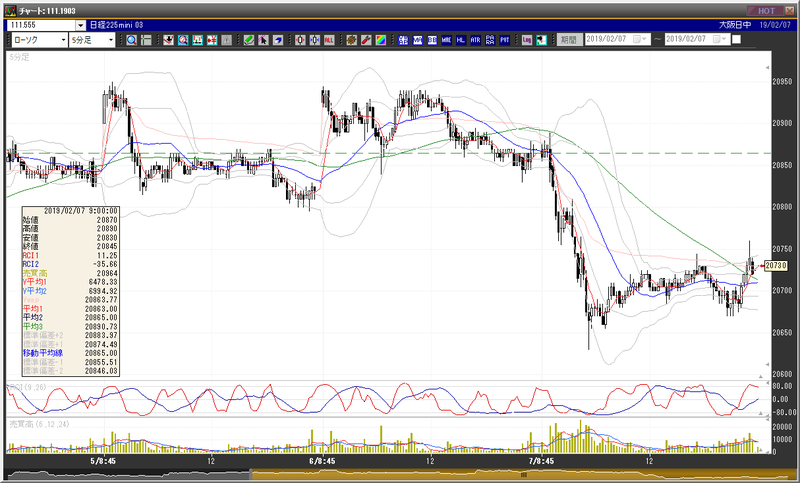
Task: Click the 大阪日中 session label
Action: point(735,25)
